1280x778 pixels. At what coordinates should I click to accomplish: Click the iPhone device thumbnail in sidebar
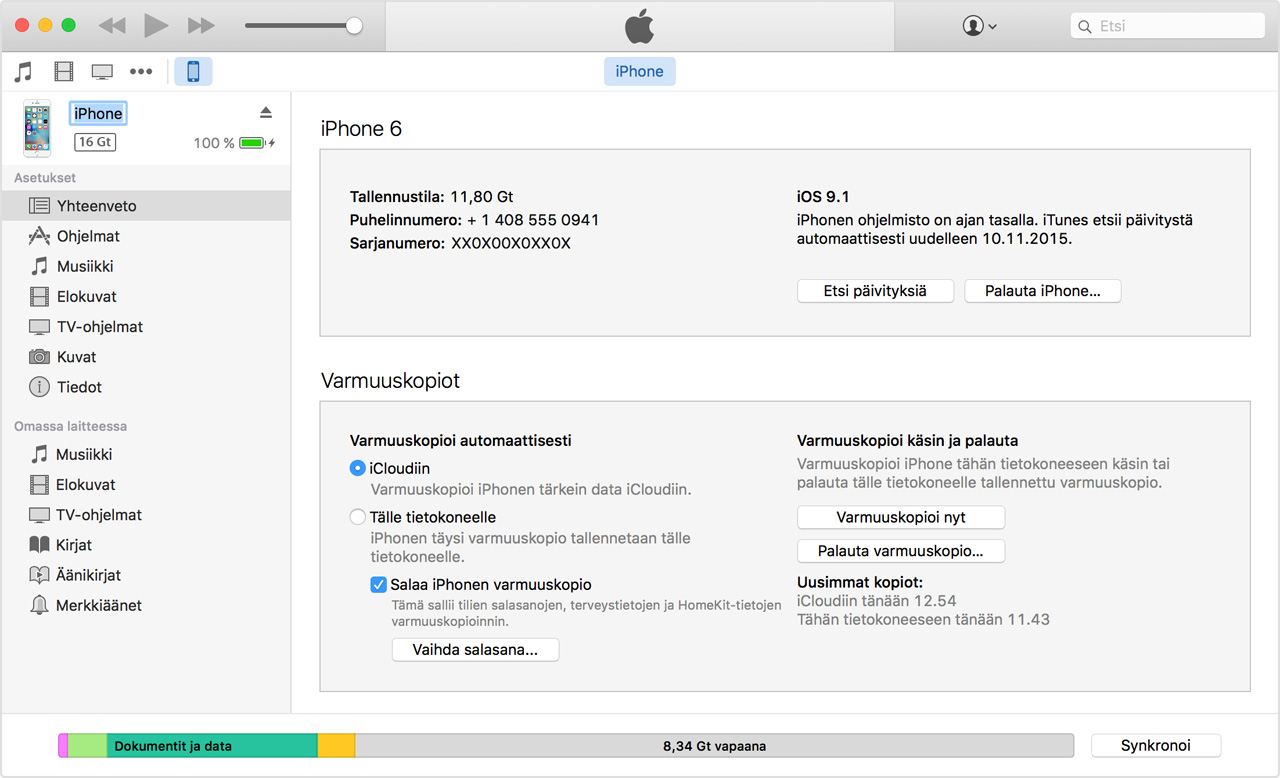tap(38, 128)
